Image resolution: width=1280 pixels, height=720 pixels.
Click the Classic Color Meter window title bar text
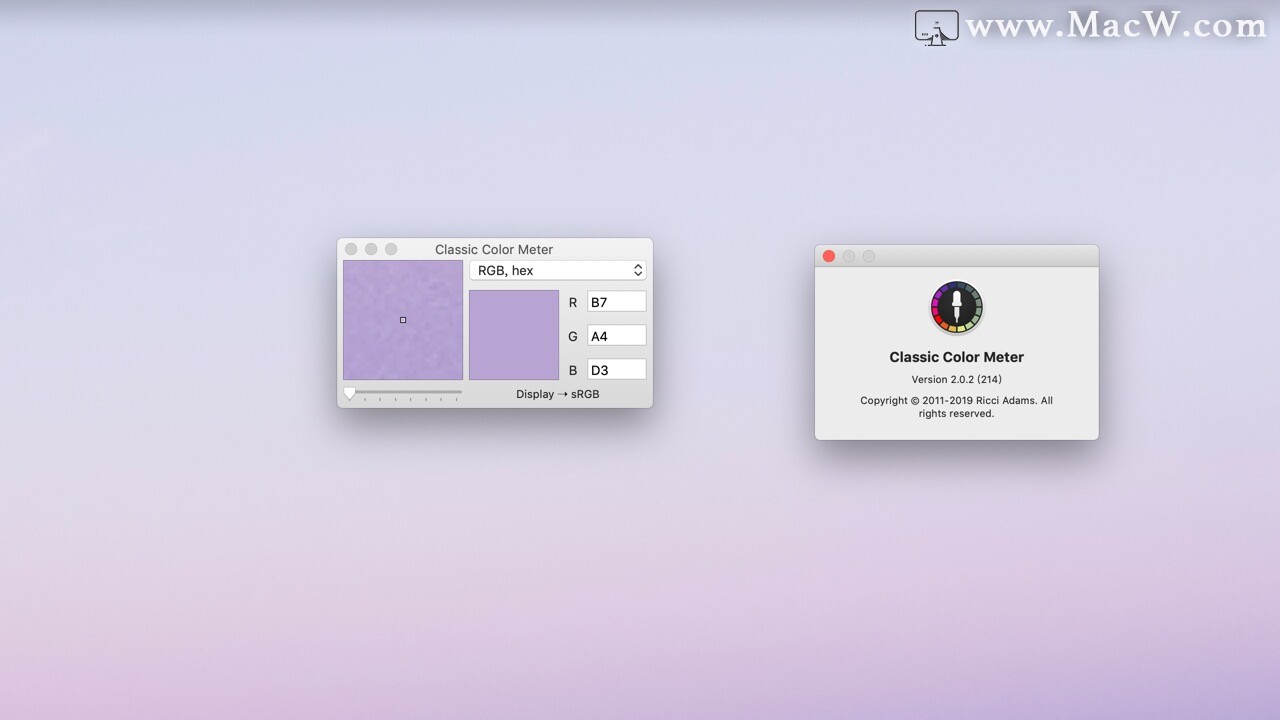(x=494, y=249)
